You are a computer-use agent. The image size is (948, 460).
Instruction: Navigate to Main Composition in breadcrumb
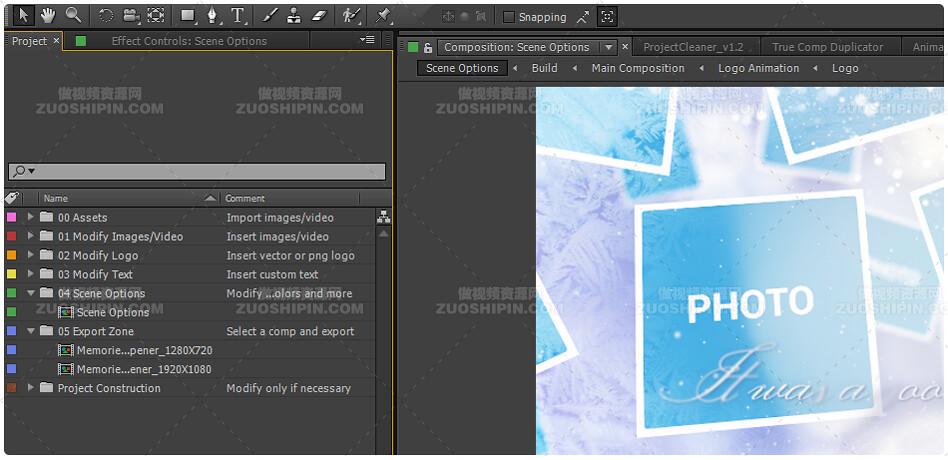pos(637,68)
